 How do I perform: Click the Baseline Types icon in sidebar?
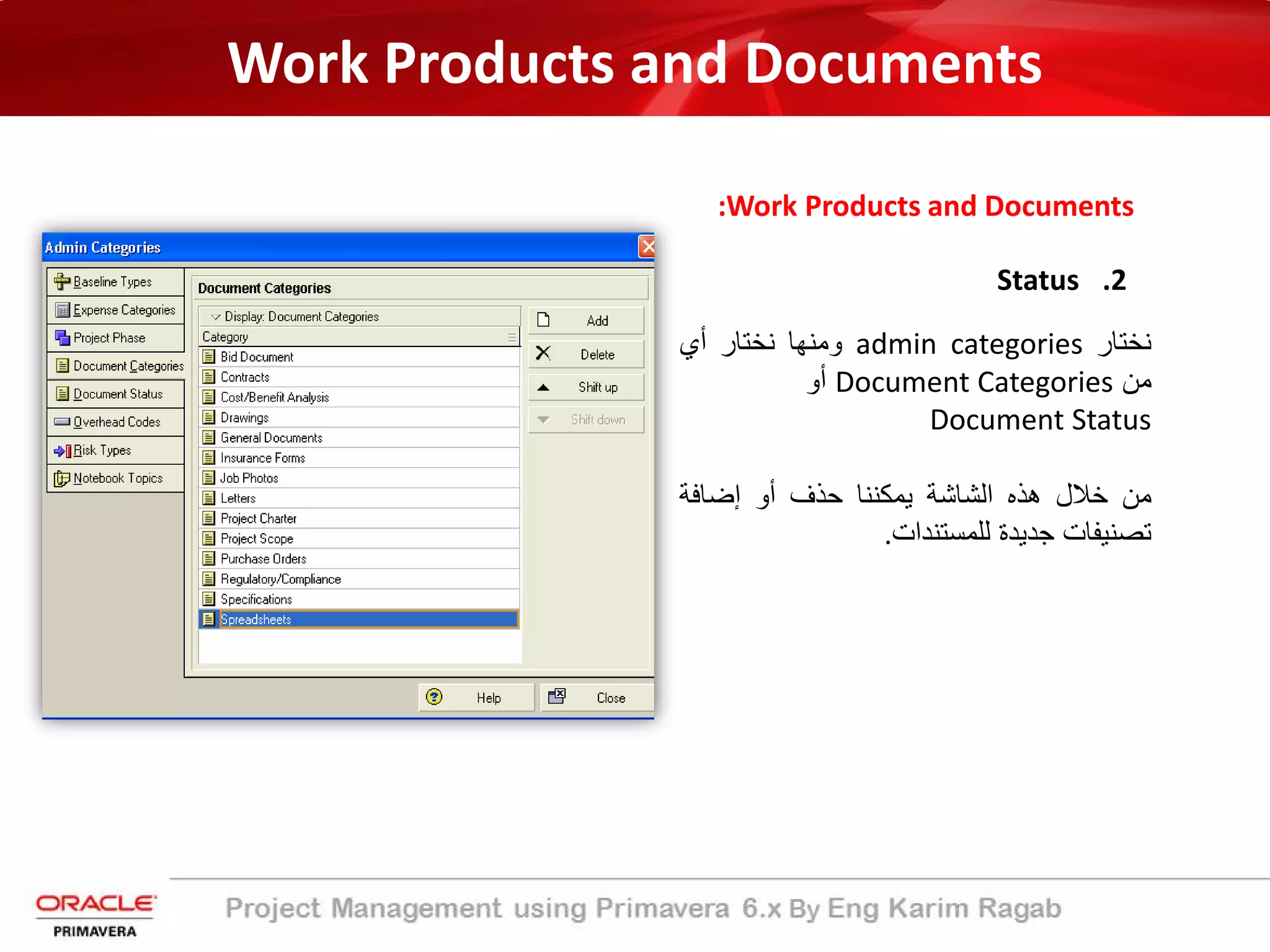click(62, 281)
